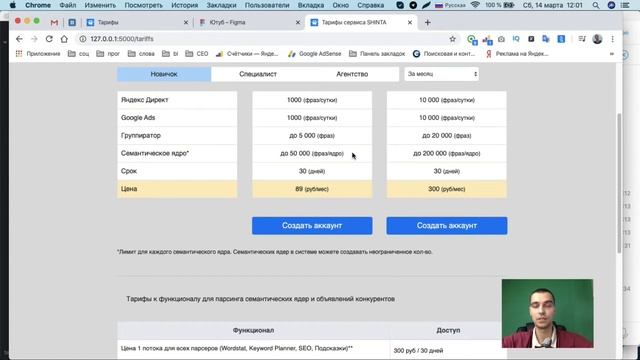This screenshot has width=640, height=360.
Task: Click the до 50 000 (фраз/ядро) cell
Action: pyautogui.click(x=312, y=153)
